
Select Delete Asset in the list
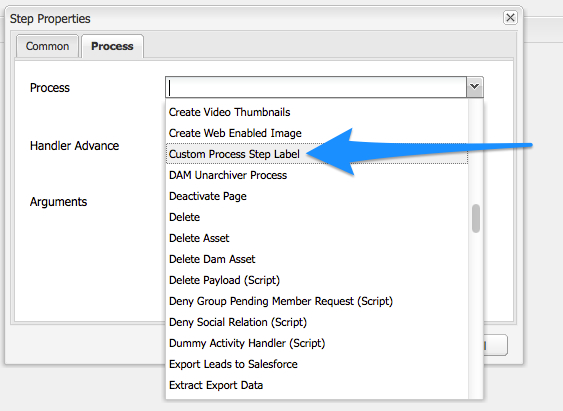click(x=317, y=238)
